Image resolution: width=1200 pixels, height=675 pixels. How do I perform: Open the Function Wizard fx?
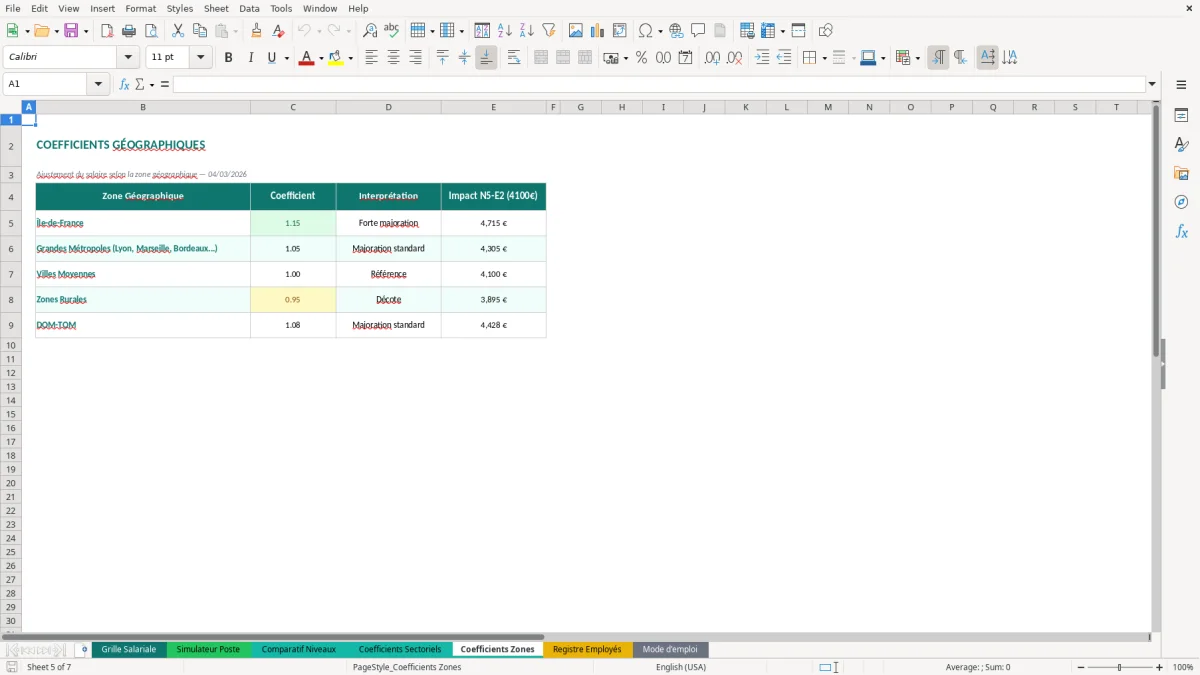click(125, 85)
